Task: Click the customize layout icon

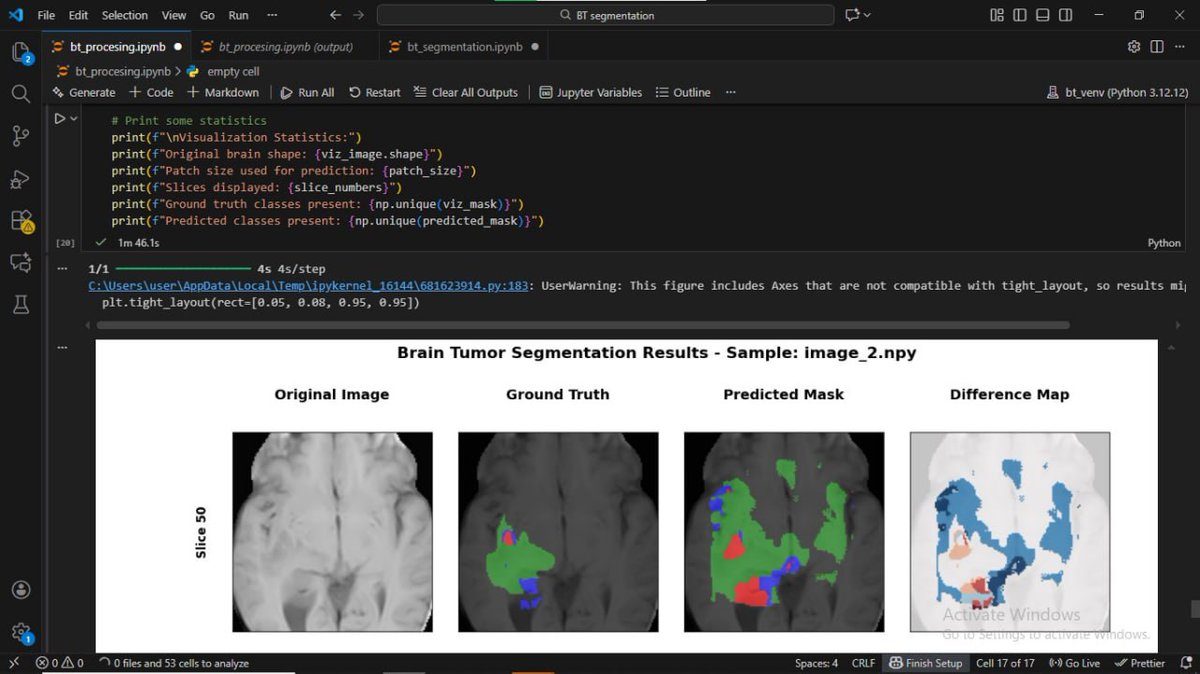Action: pos(996,15)
